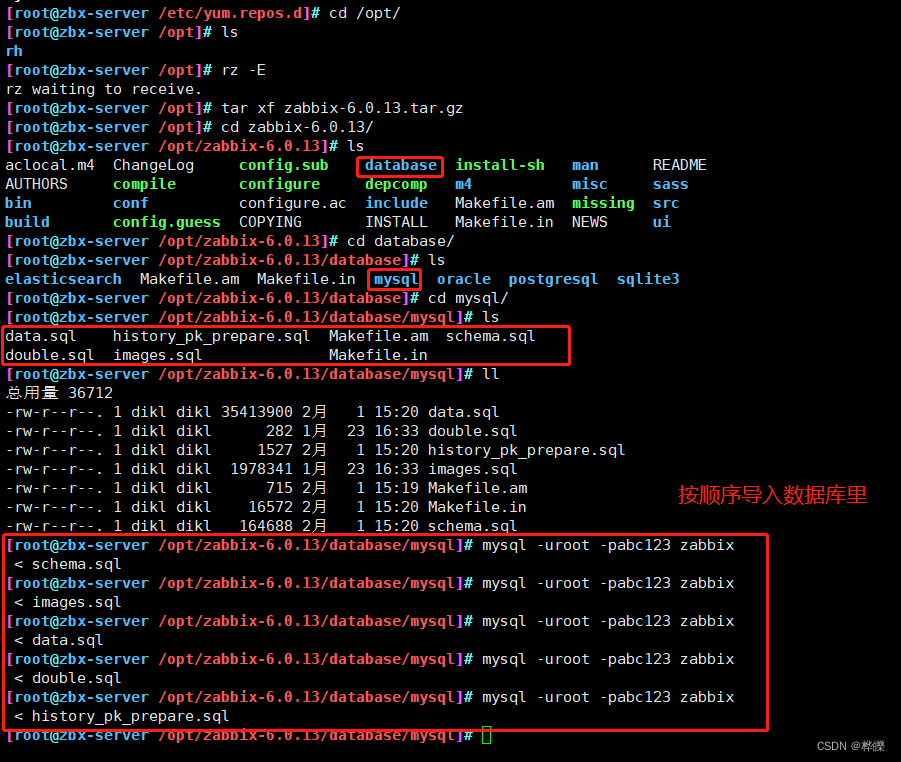Click the boxed mysql directory name
The width and height of the screenshot is (901, 762).
[396, 280]
